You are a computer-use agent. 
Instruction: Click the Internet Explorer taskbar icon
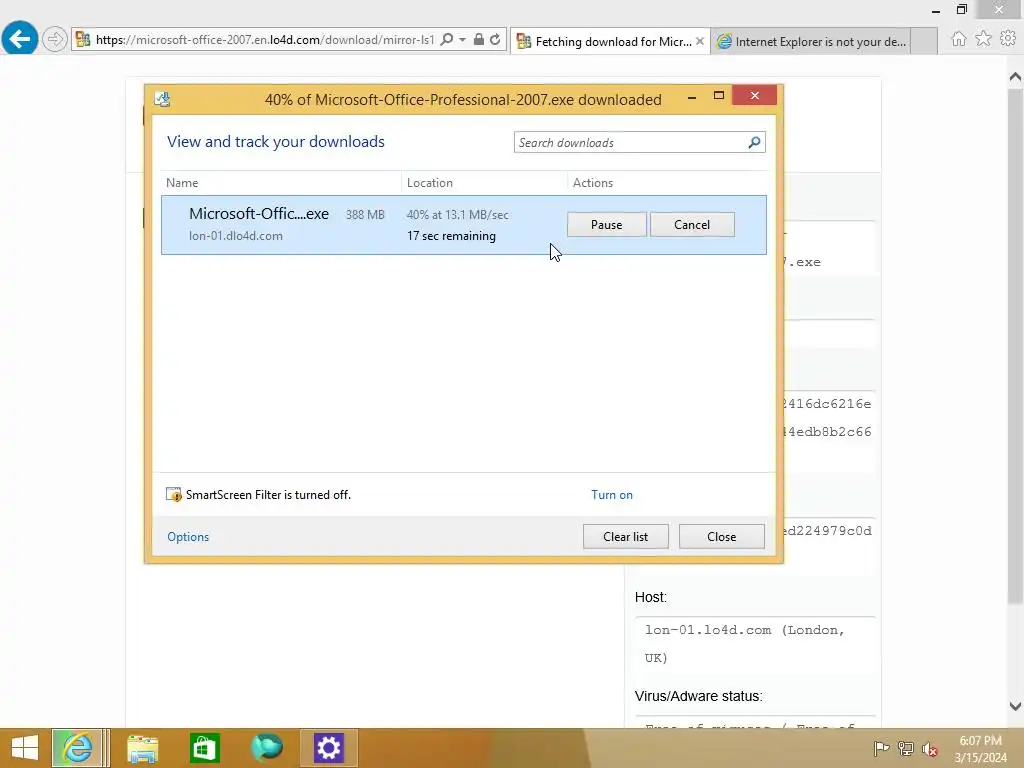coord(77,748)
